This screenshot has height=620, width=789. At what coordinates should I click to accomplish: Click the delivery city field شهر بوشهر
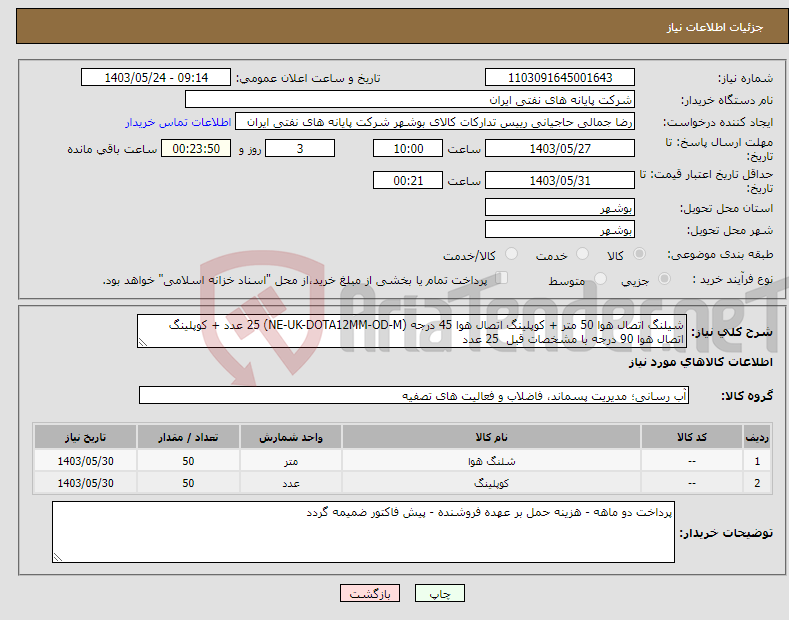[x=560, y=229]
